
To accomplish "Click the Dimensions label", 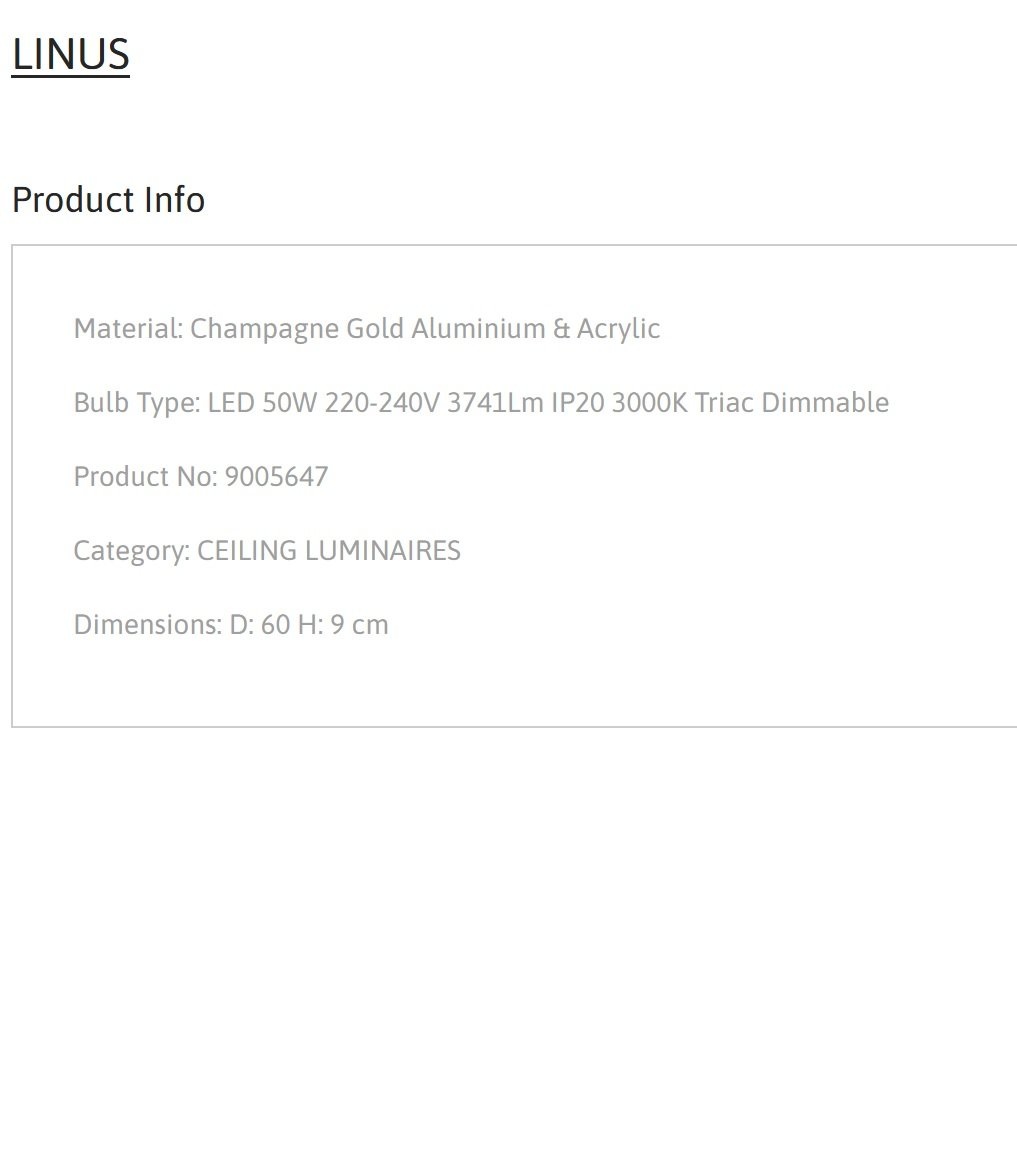I will point(148,625).
